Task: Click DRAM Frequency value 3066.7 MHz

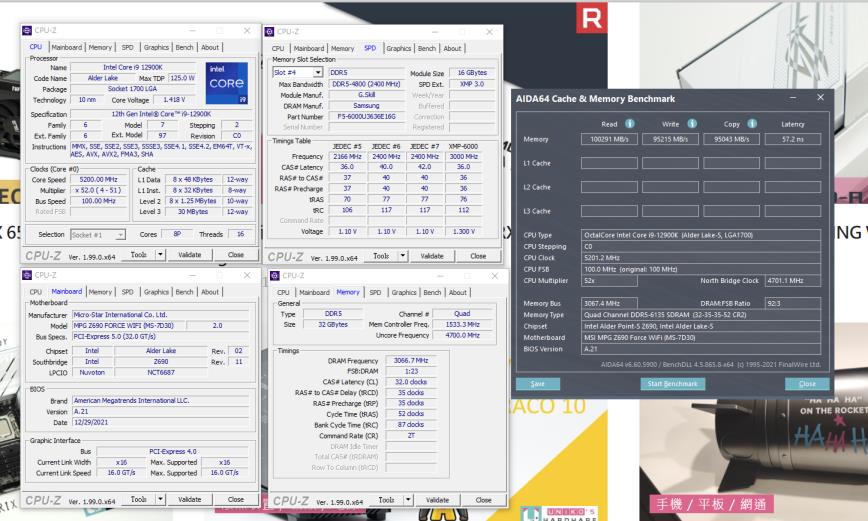Action: click(x=411, y=360)
